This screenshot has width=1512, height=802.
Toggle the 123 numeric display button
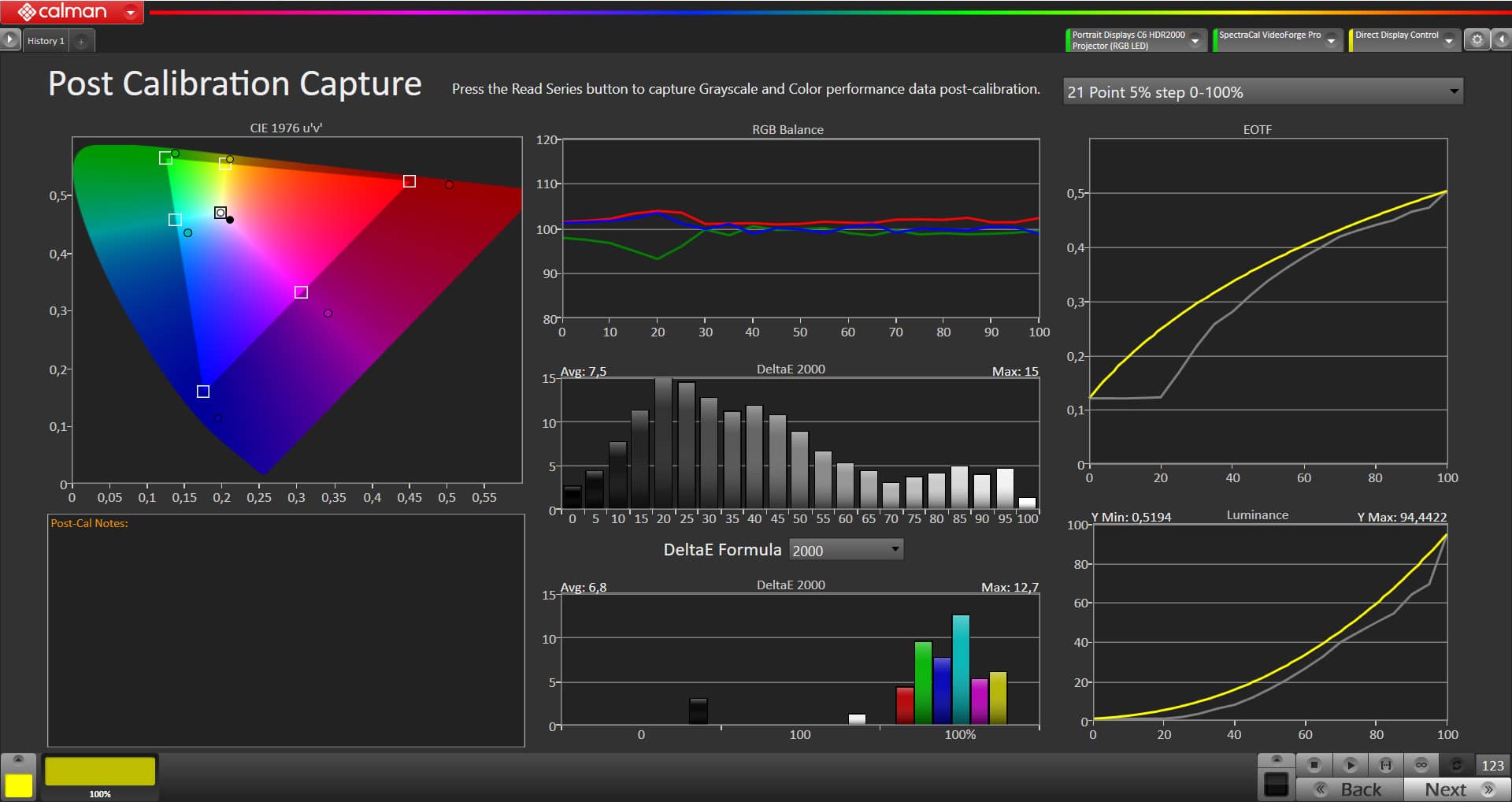(1492, 765)
